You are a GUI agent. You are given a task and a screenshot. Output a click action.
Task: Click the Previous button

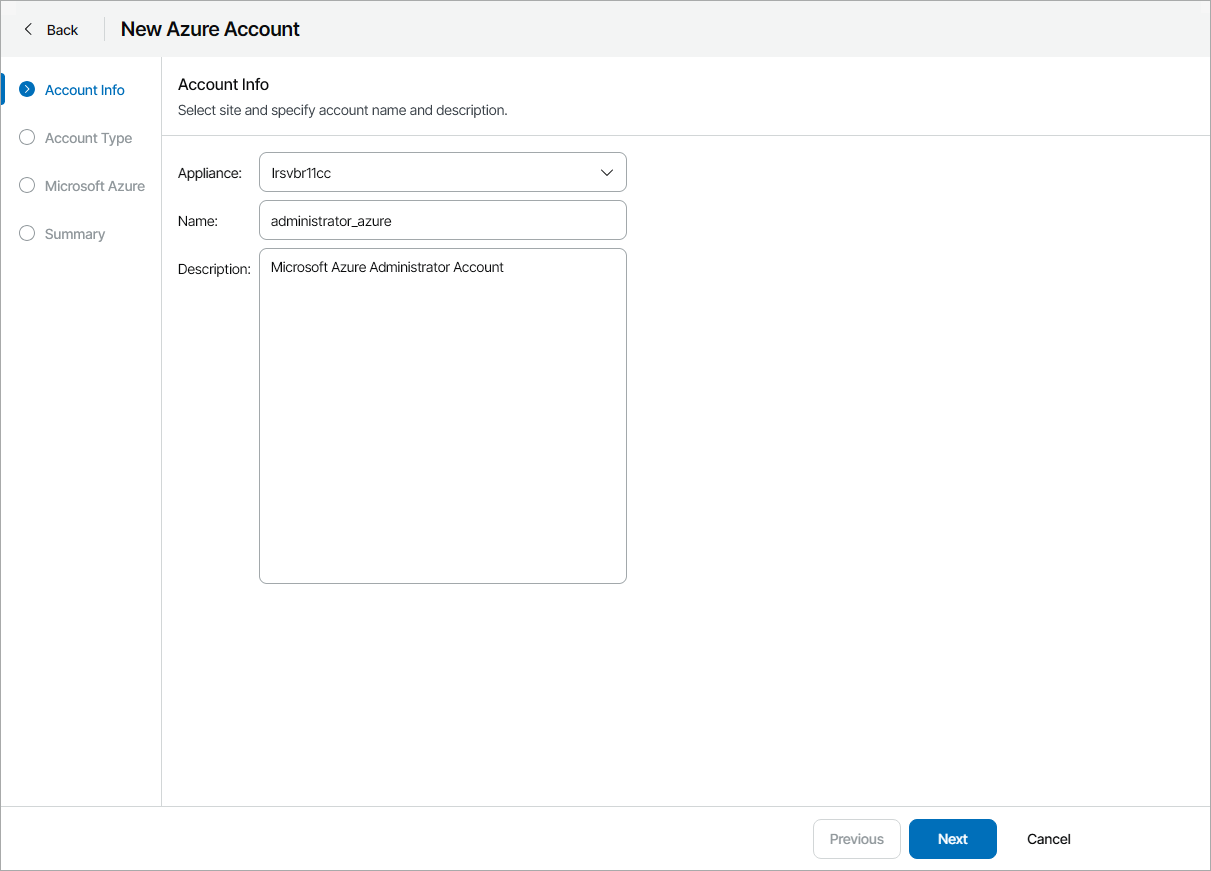pyautogui.click(x=856, y=839)
